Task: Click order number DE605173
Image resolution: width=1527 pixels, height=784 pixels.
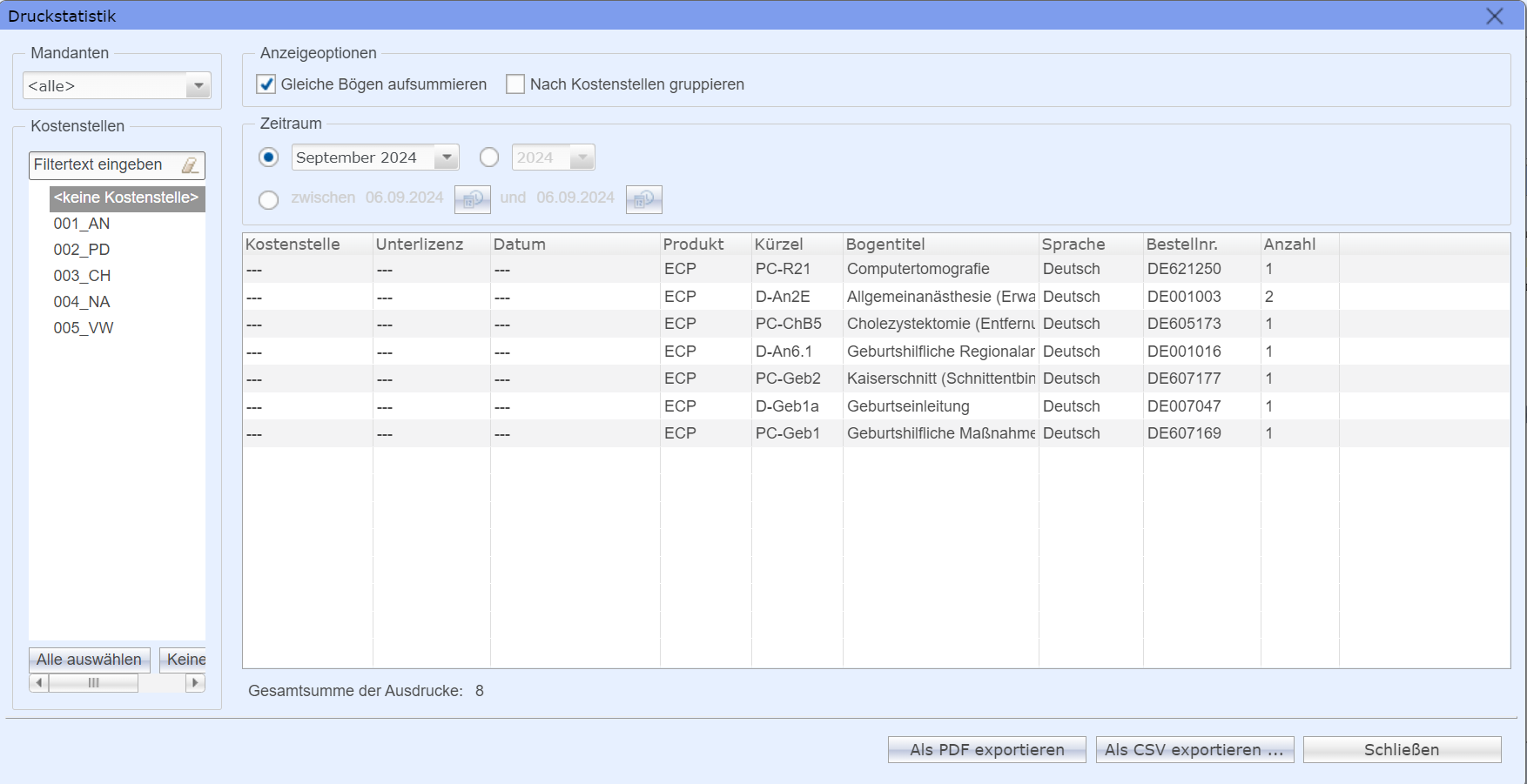Action: tap(1184, 325)
